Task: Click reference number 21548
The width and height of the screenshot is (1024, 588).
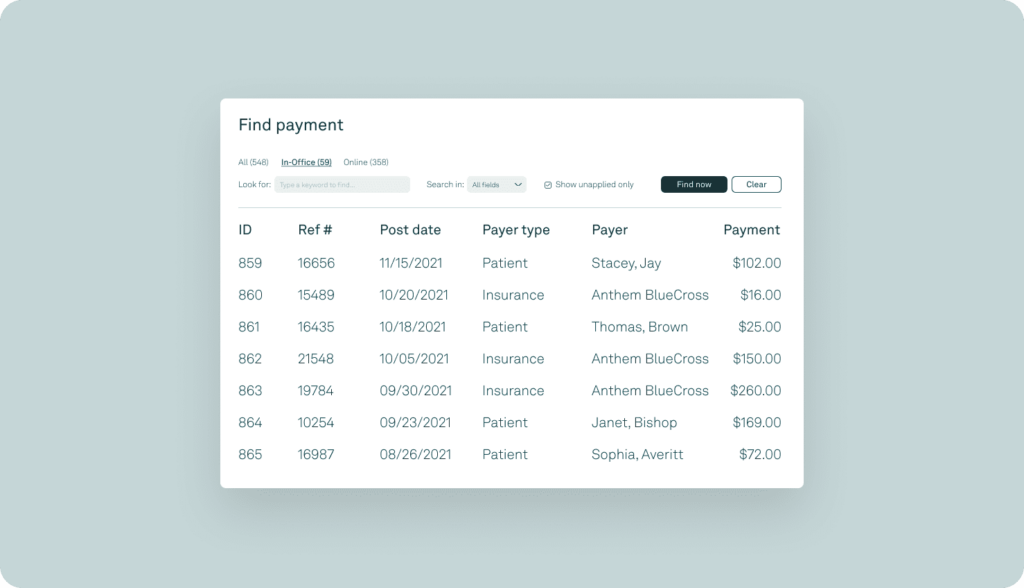Action: 315,359
